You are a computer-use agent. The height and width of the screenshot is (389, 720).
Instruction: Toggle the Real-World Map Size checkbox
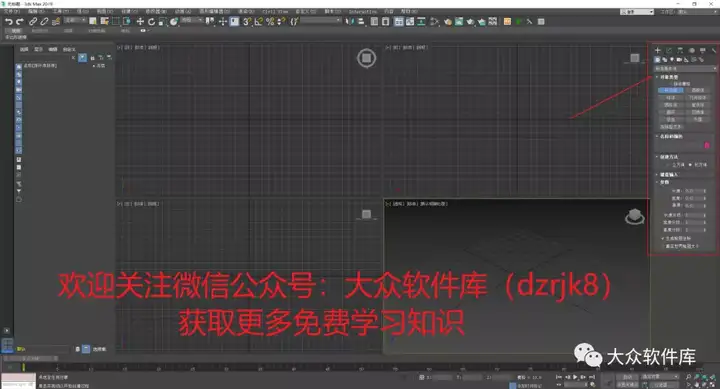[663, 246]
